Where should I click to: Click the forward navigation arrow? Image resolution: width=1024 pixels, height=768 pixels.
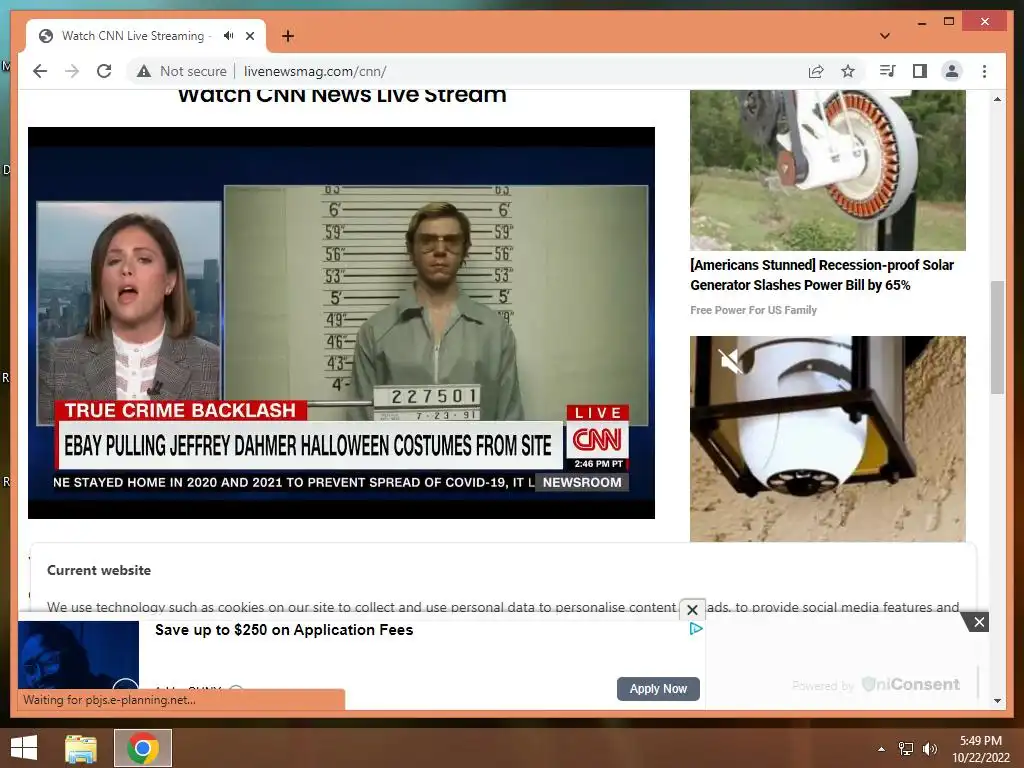(x=72, y=71)
